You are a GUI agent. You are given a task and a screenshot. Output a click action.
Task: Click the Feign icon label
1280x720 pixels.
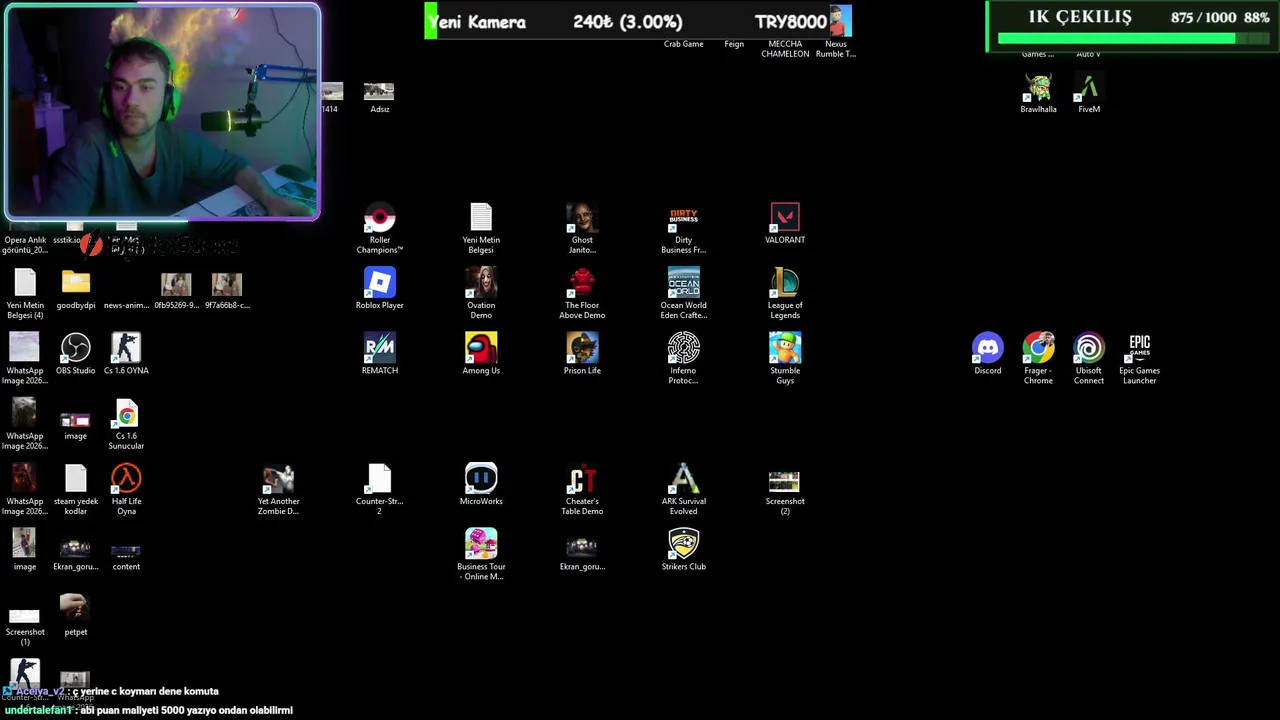[734, 44]
